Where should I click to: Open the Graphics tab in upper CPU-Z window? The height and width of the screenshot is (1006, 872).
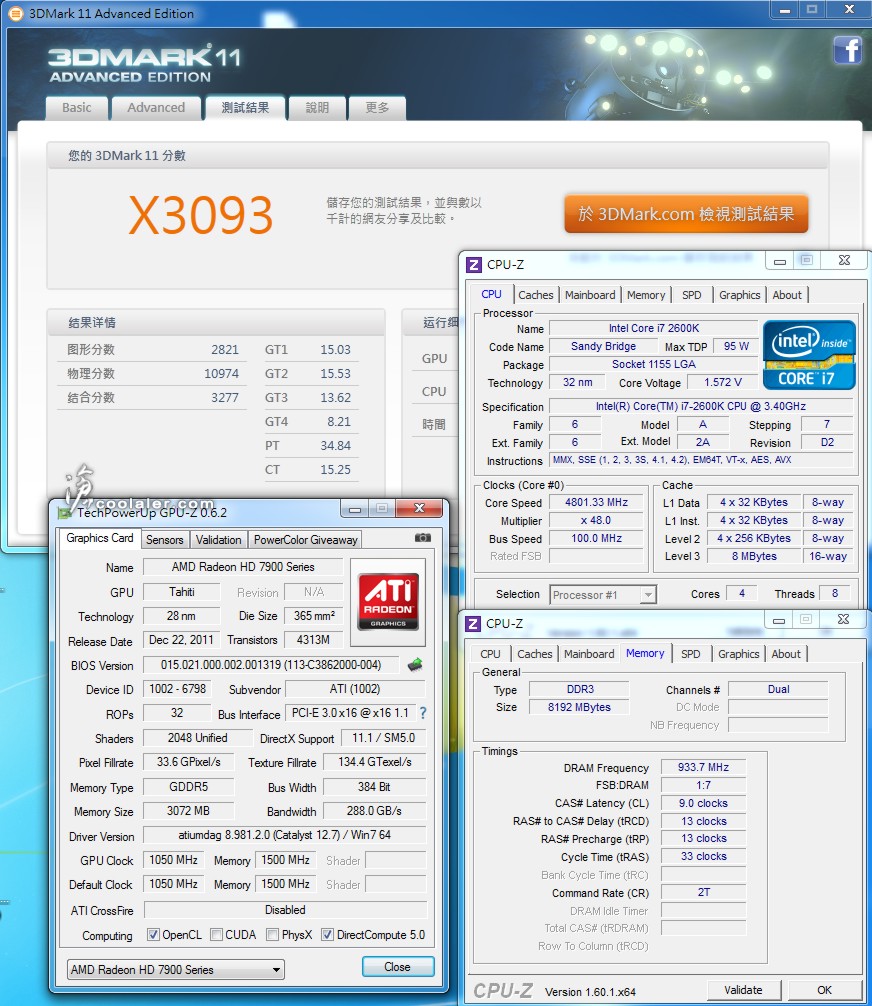pos(739,295)
